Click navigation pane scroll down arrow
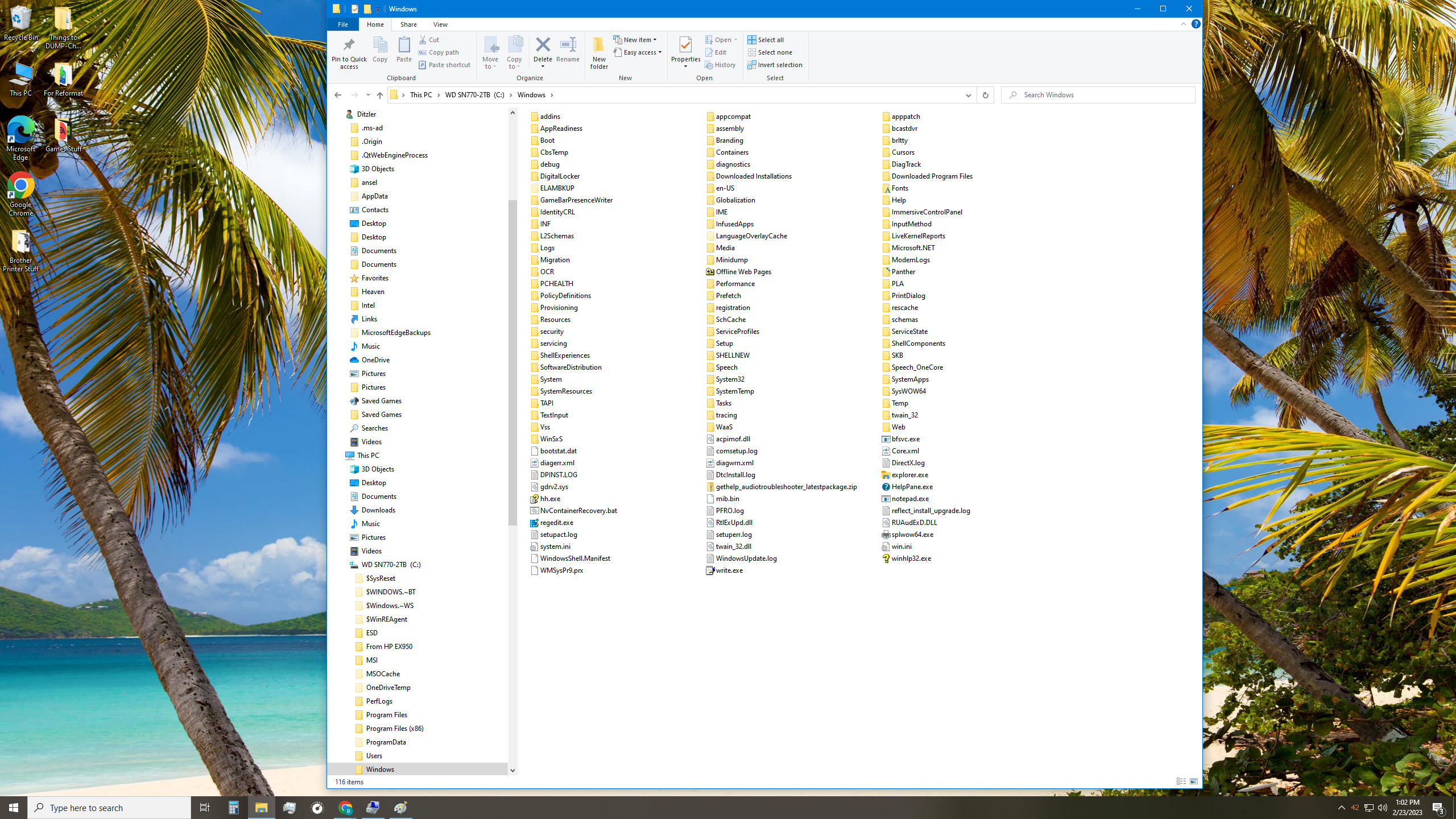1456x819 pixels. [x=512, y=771]
